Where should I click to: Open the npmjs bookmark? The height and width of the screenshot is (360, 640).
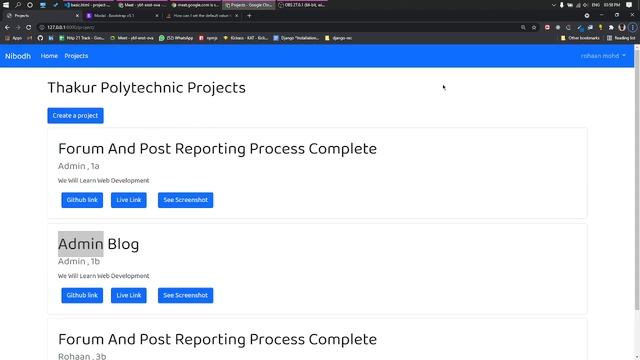pos(208,38)
